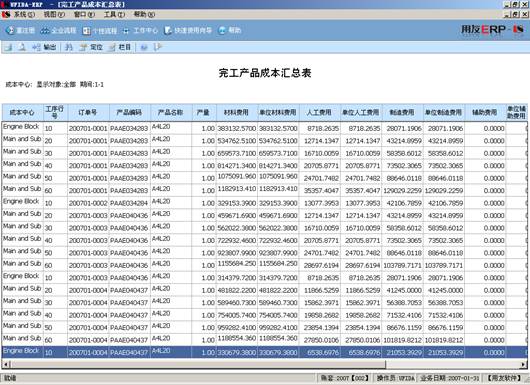Select the first Engine Block row
Viewport: 530px width, 385px height.
pos(264,128)
